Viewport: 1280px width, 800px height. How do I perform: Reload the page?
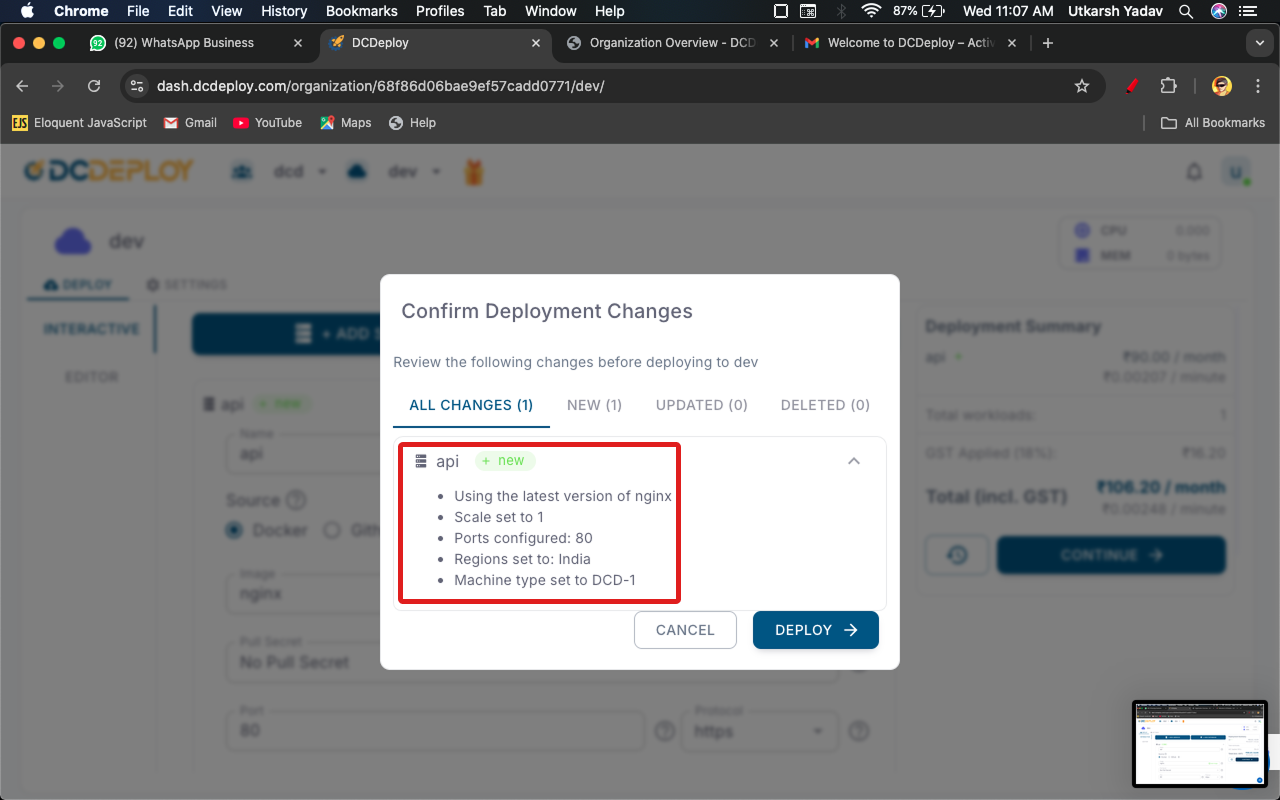click(94, 86)
